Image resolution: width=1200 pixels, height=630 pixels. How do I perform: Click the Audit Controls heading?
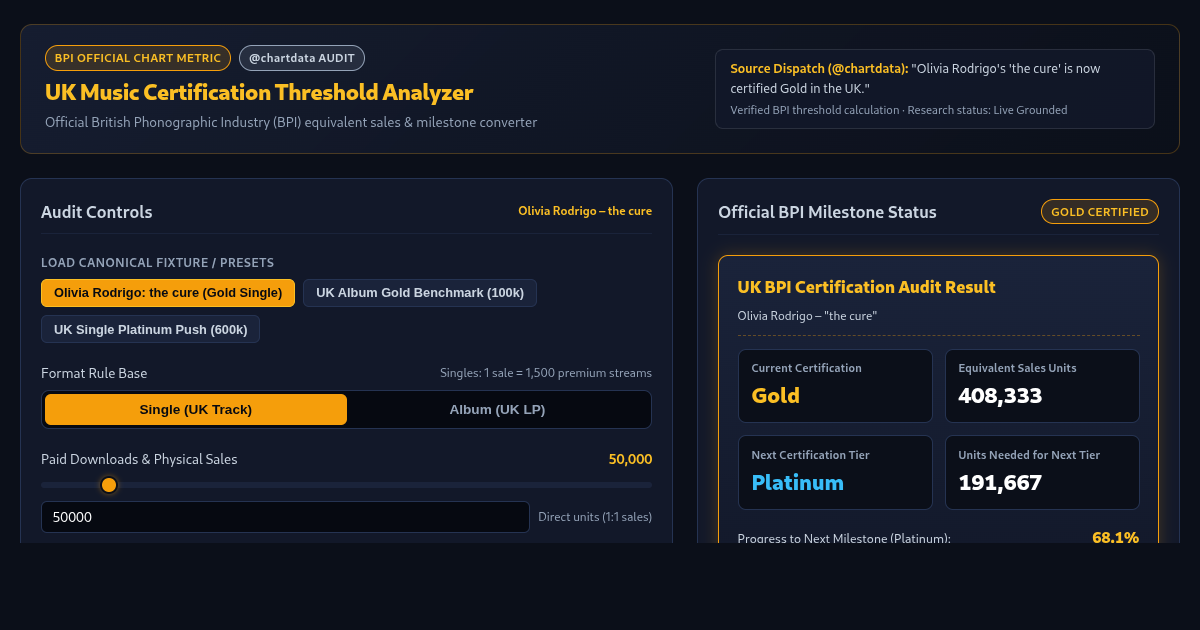[97, 212]
